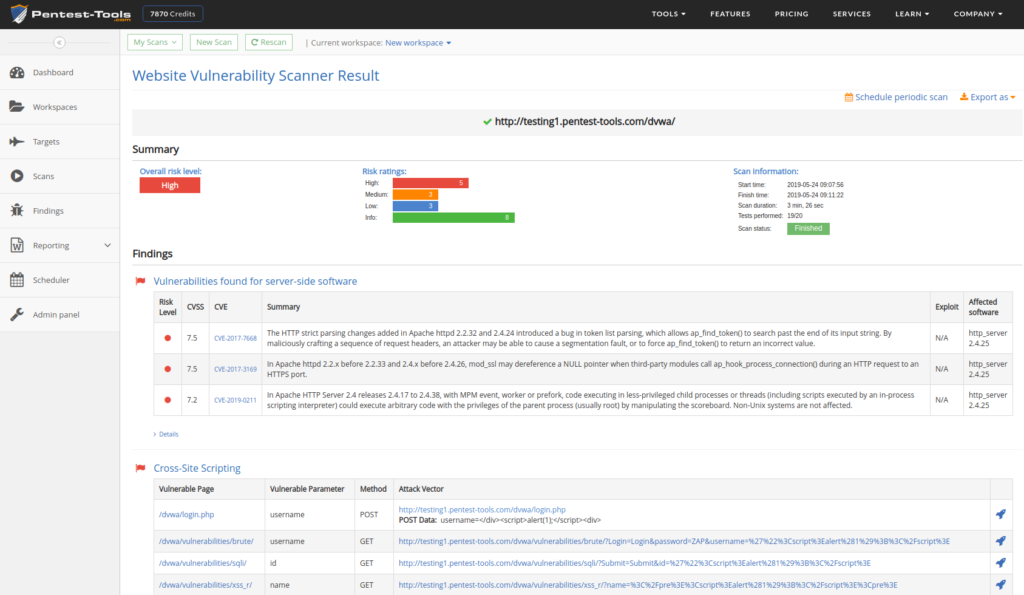Open the My Scans dropdown
1024x595 pixels.
155,42
